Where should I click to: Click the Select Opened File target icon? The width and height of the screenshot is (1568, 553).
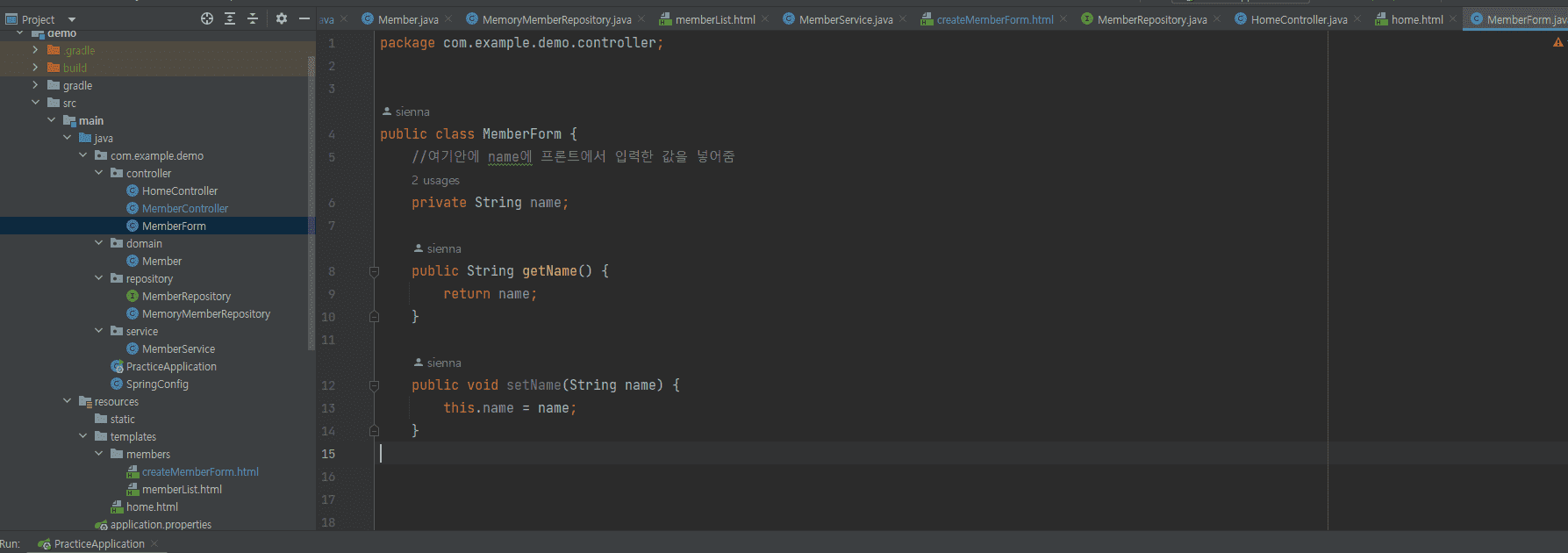point(207,18)
